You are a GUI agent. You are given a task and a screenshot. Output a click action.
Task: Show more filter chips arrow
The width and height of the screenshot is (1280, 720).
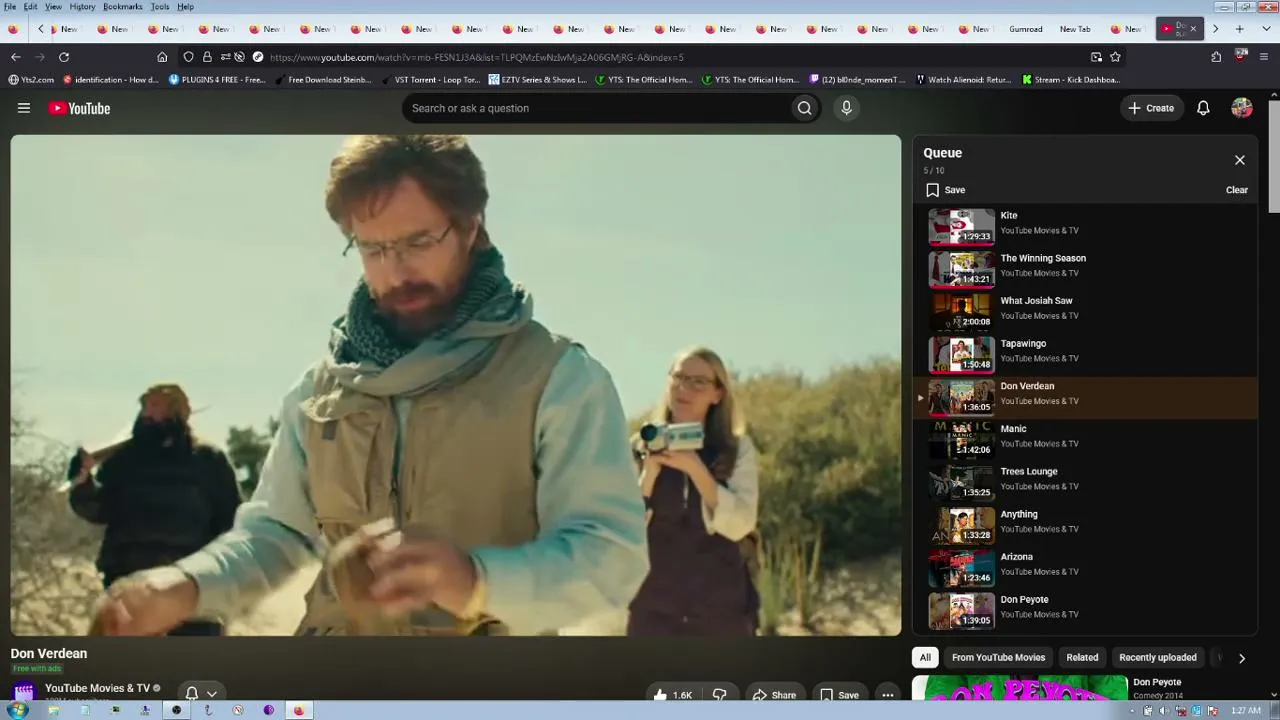pos(1242,658)
